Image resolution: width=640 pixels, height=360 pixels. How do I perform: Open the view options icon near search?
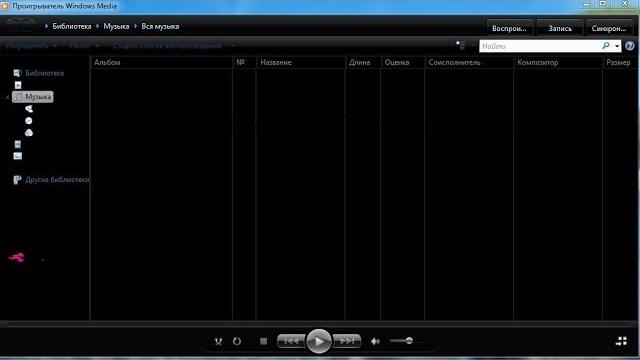(x=460, y=46)
